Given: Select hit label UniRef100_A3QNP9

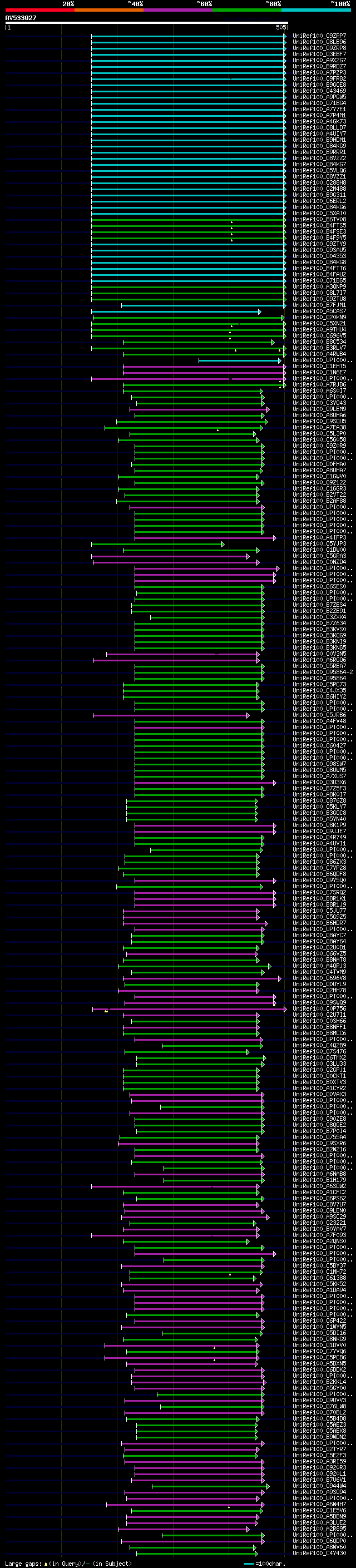Looking at the screenshot, I should (319, 286).
